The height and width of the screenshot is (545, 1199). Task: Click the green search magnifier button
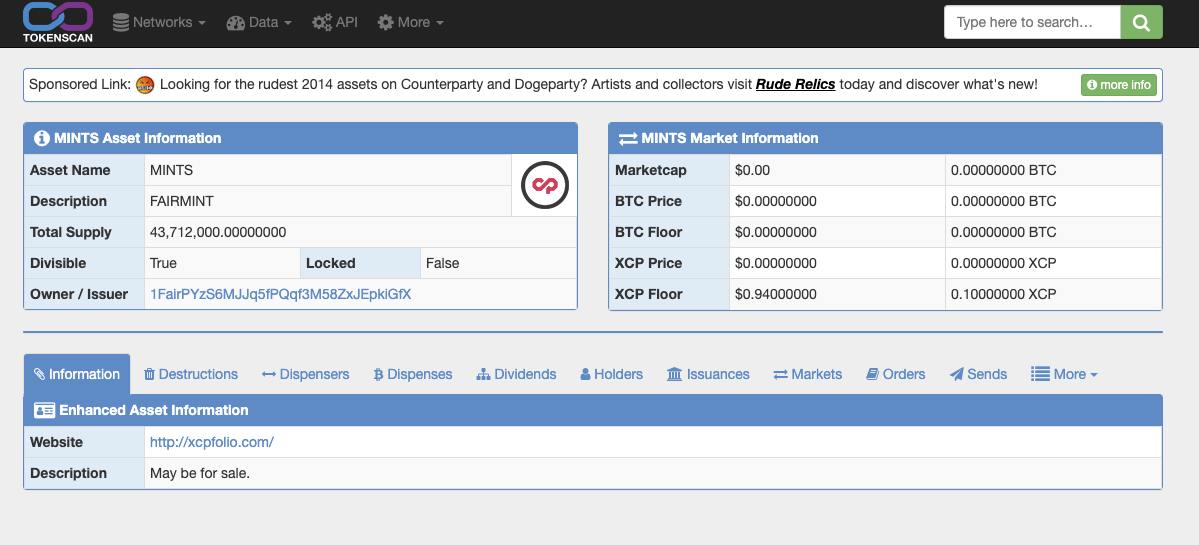pyautogui.click(x=1142, y=22)
